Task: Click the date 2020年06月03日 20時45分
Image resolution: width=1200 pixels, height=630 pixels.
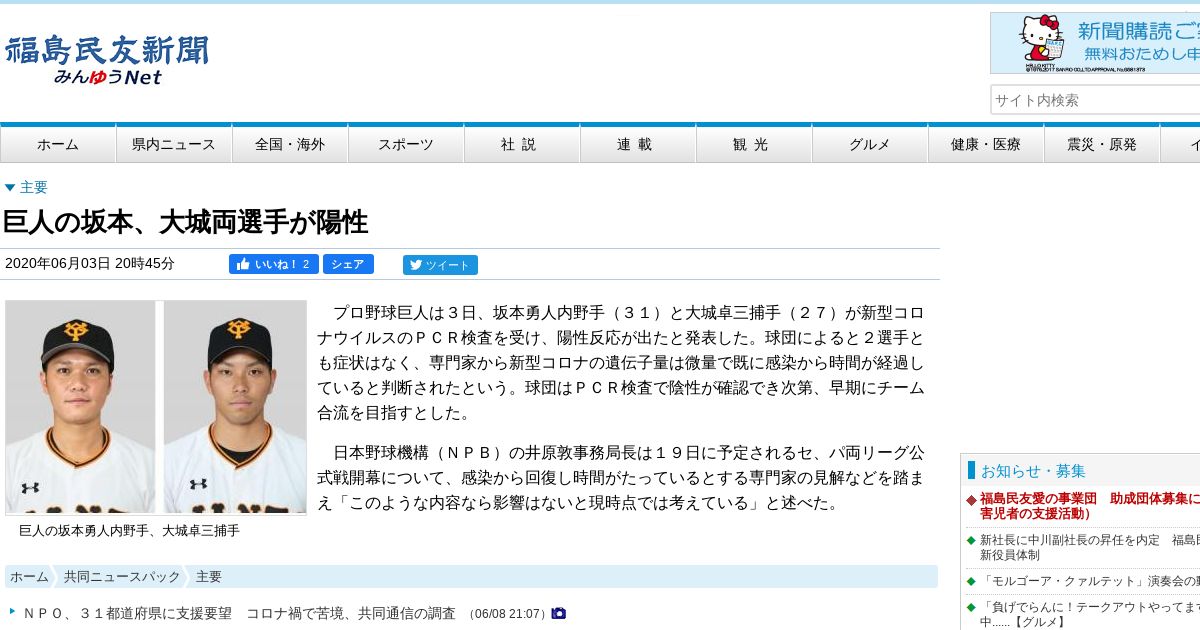Action: coord(90,264)
